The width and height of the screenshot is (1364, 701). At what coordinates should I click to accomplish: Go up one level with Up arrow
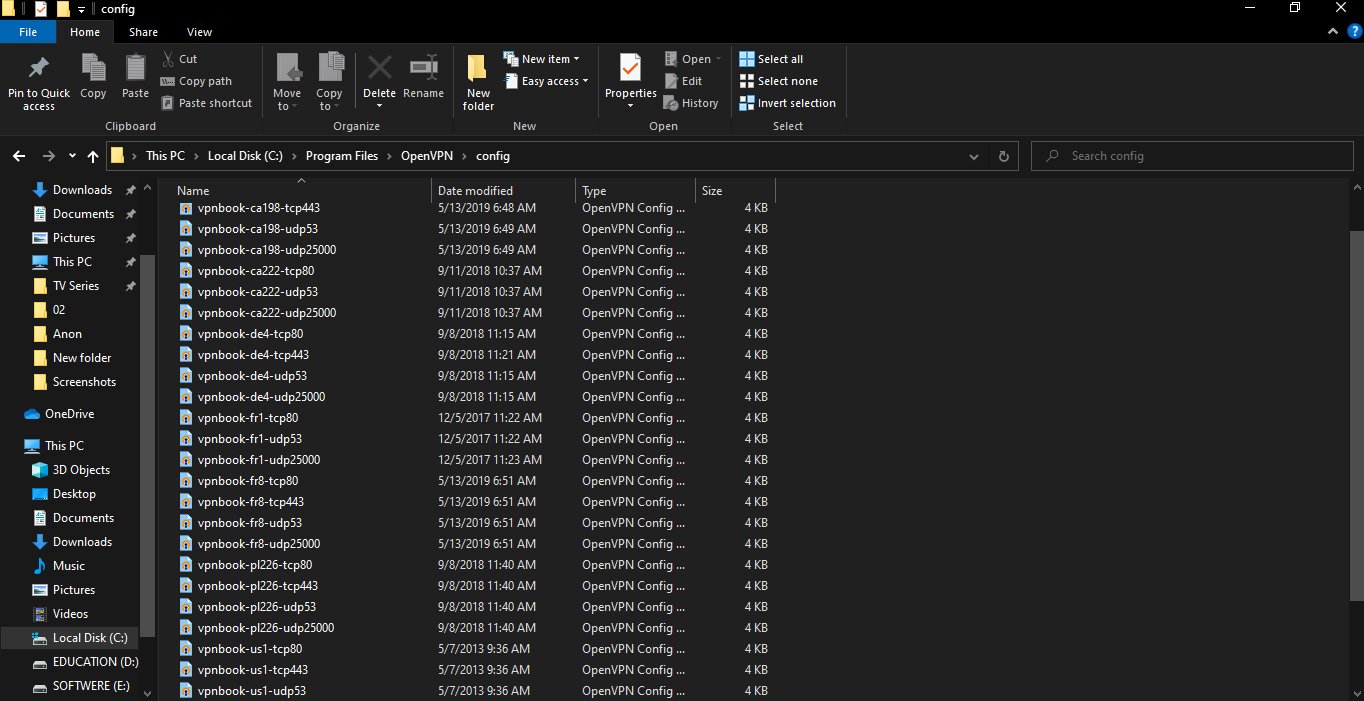93,156
